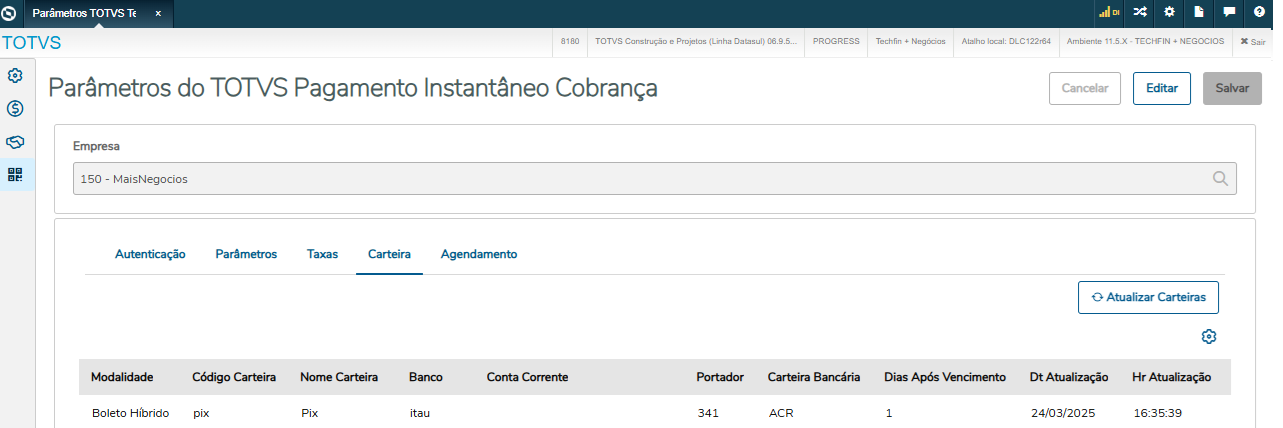
Task: Open the gear settings icon in left sidebar
Action: (x=15, y=76)
